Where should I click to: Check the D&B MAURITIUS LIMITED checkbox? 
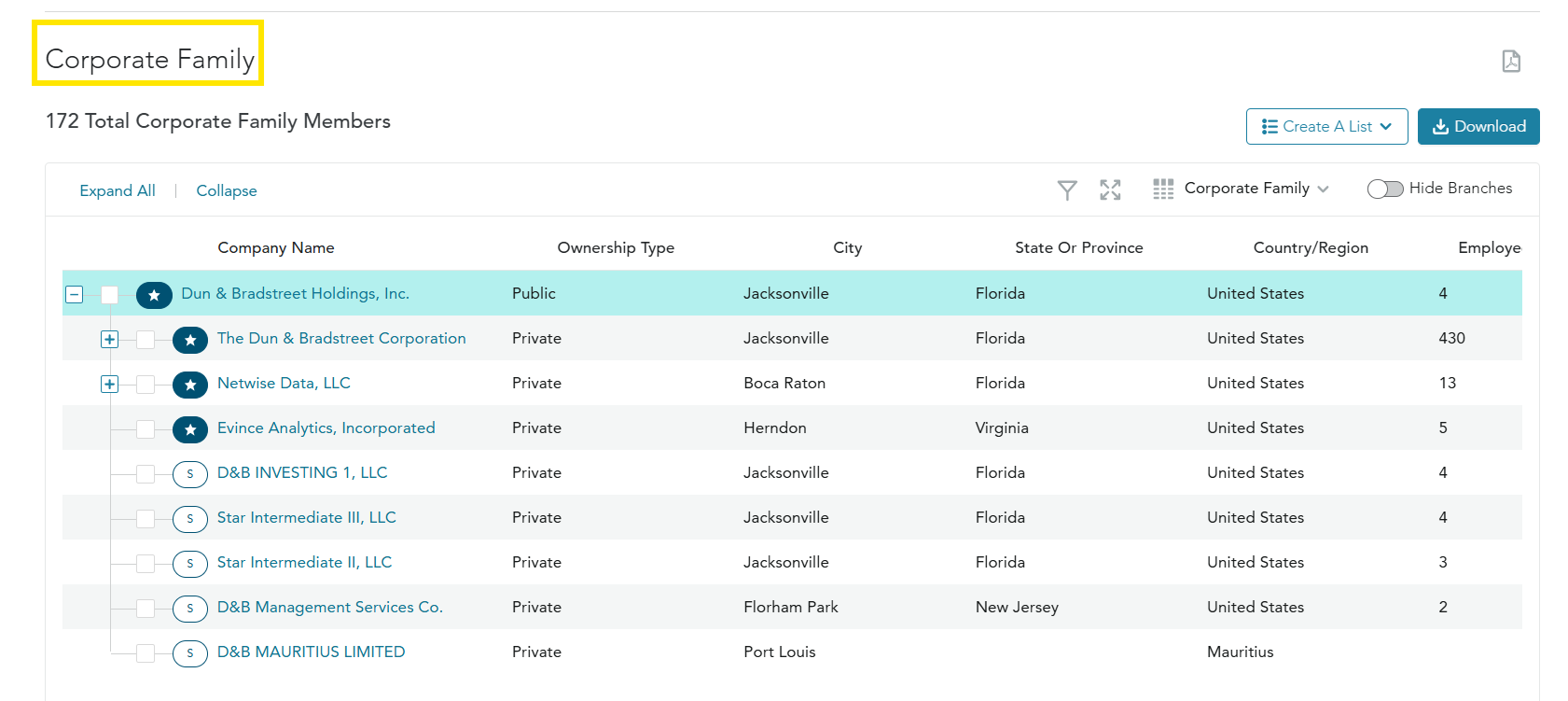coord(146,653)
